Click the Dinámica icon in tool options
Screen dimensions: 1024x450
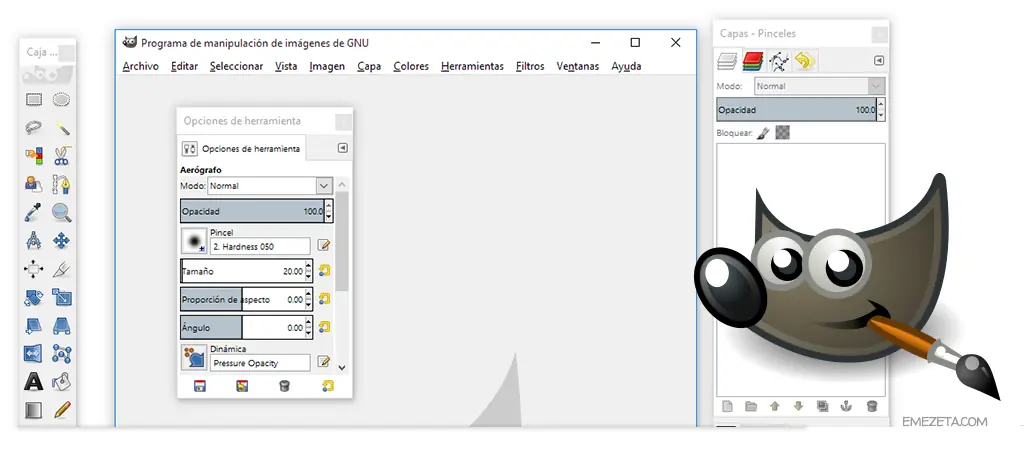(x=194, y=357)
